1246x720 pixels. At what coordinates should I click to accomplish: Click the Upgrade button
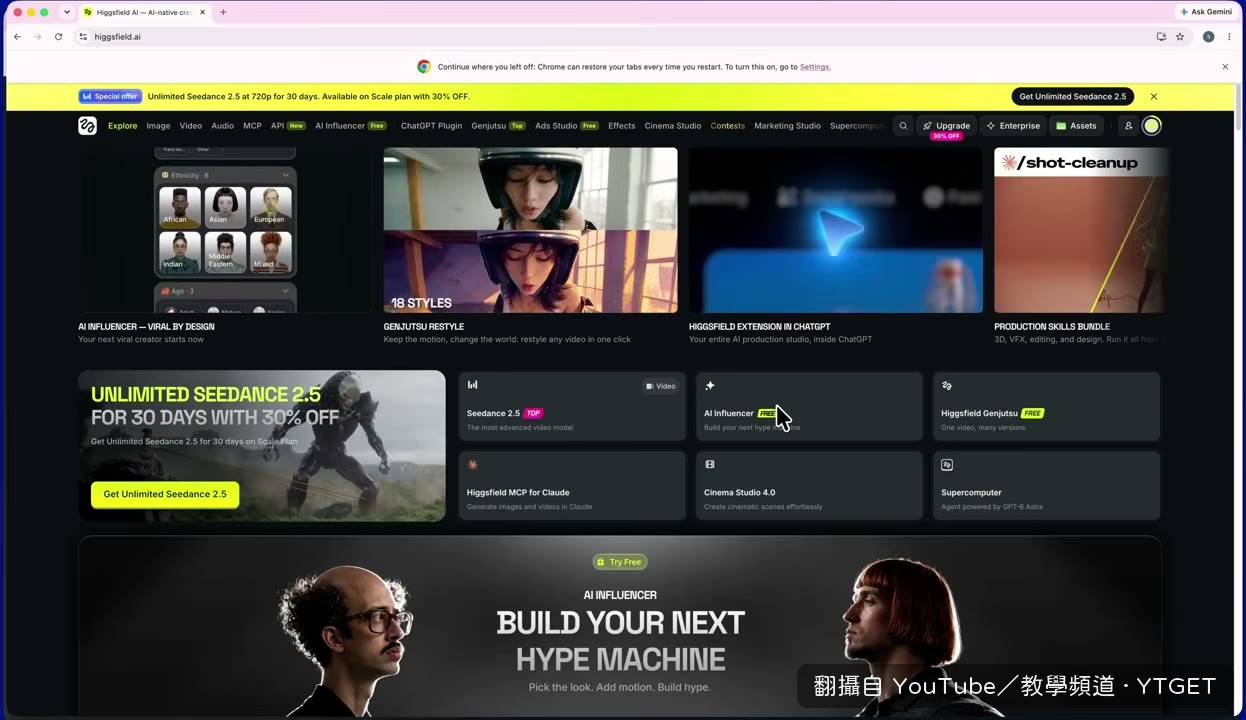pyautogui.click(x=946, y=126)
